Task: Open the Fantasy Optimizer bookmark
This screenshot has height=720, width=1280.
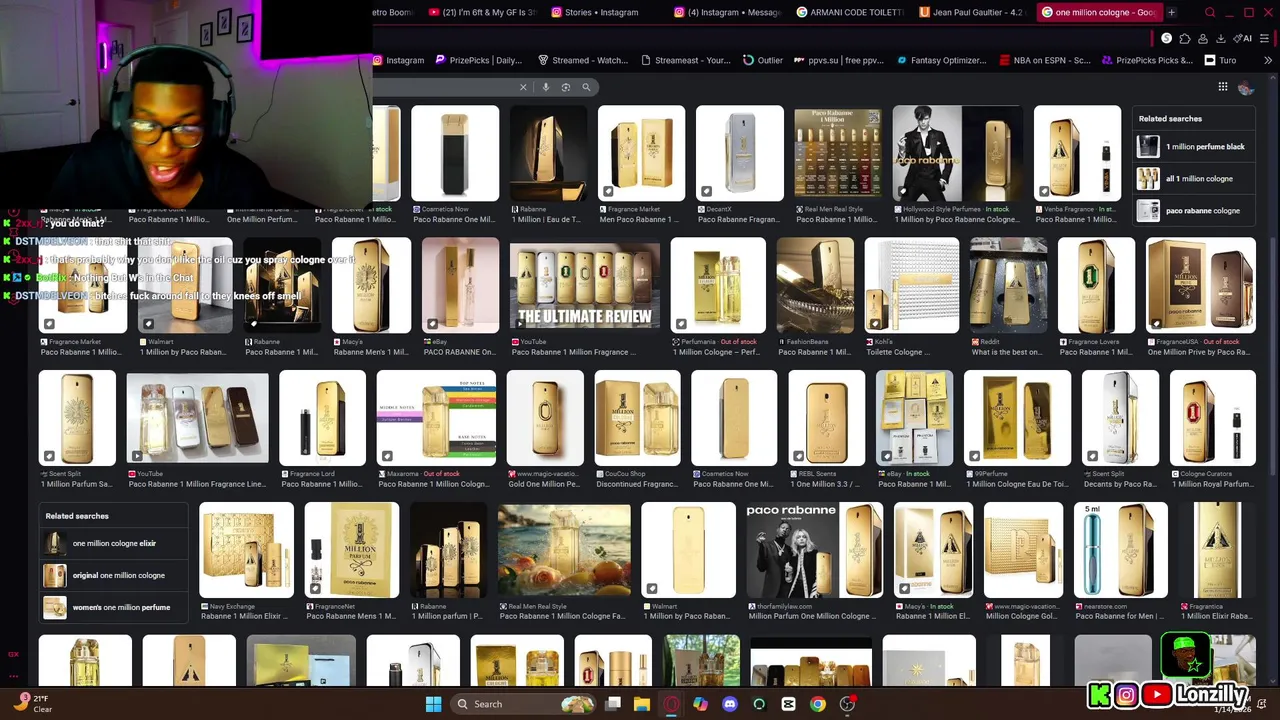Action: tap(942, 60)
